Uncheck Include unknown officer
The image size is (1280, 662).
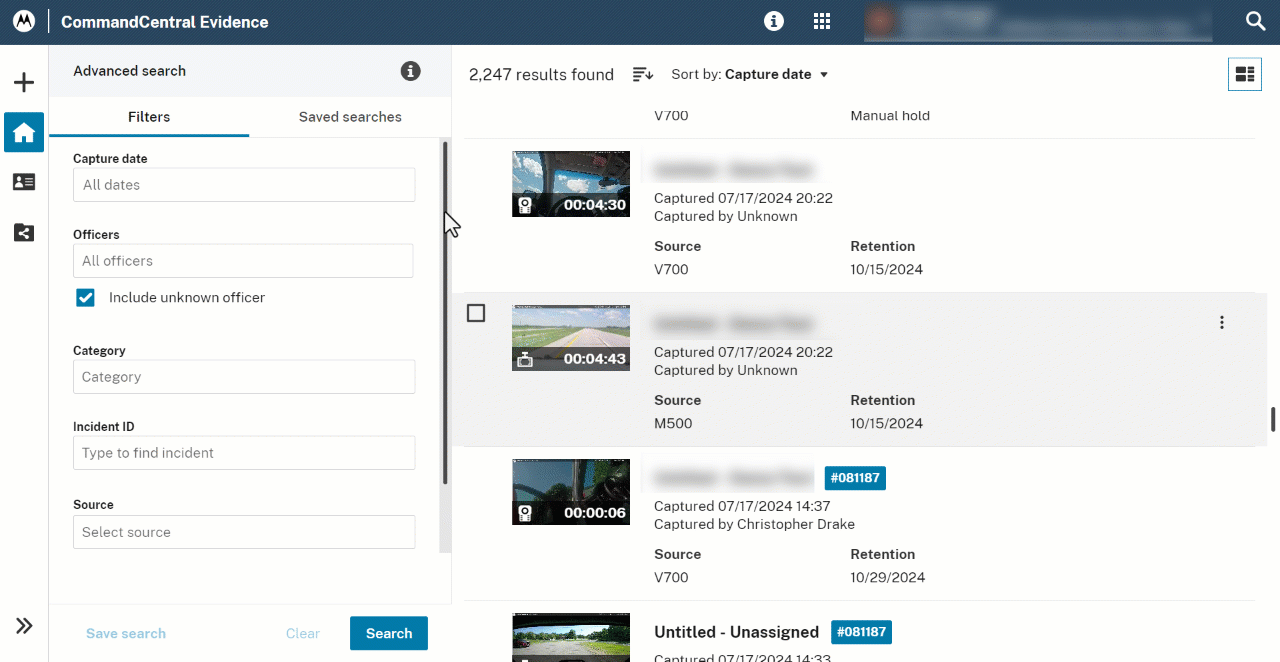pos(86,298)
